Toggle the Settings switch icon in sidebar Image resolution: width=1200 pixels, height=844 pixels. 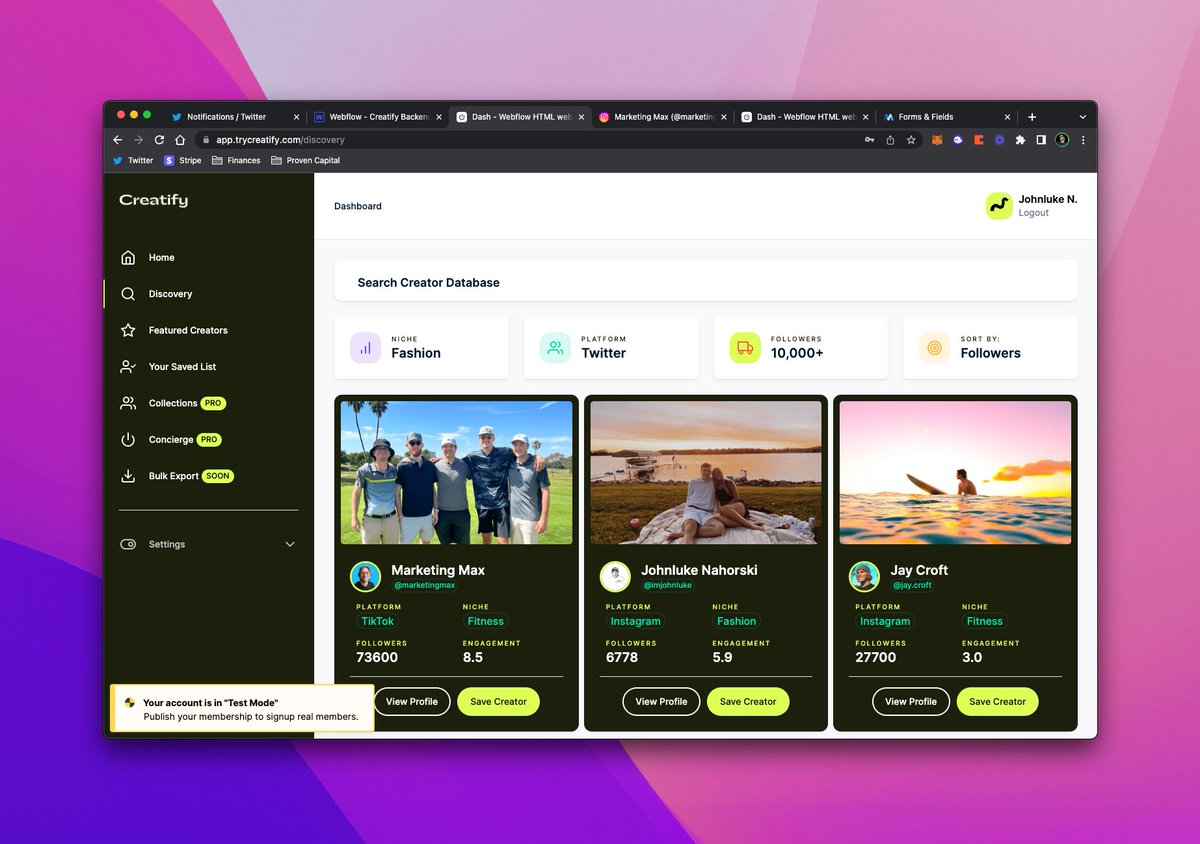(128, 545)
